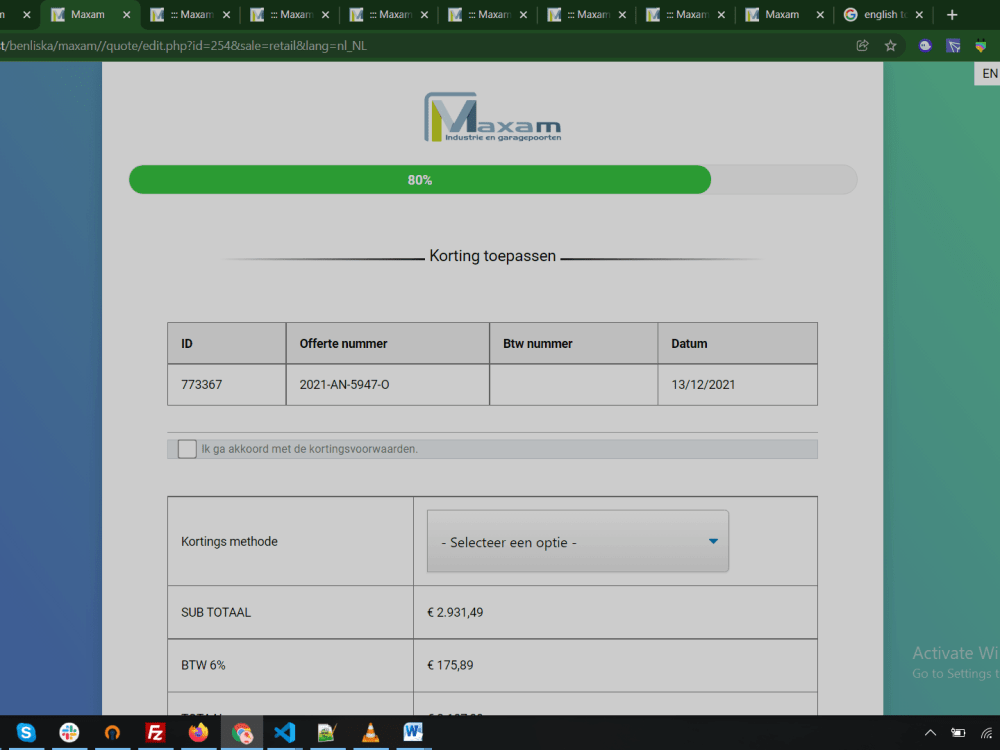Open the rainbow plug extension icon

point(981,45)
